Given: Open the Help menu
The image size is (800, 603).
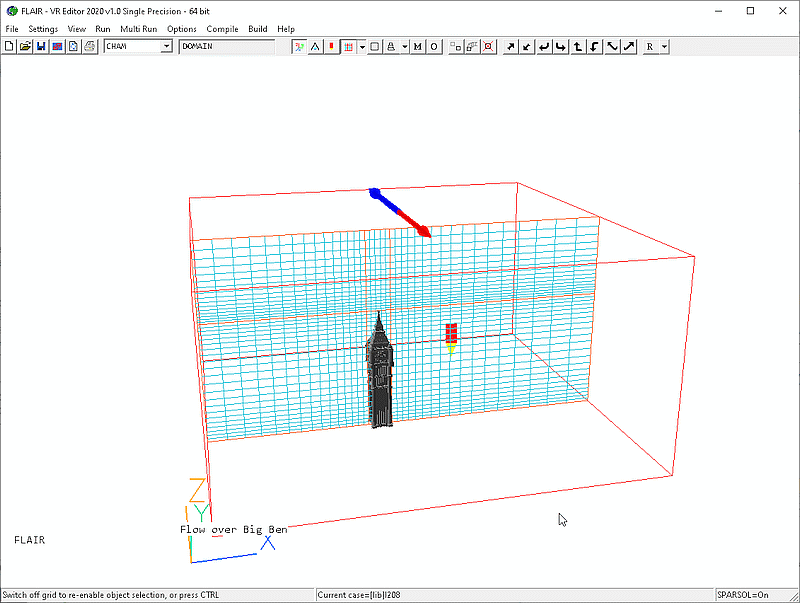Looking at the screenshot, I should (286, 29).
